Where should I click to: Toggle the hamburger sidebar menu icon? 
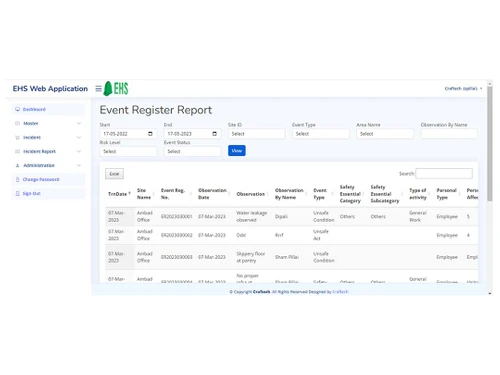(98, 89)
